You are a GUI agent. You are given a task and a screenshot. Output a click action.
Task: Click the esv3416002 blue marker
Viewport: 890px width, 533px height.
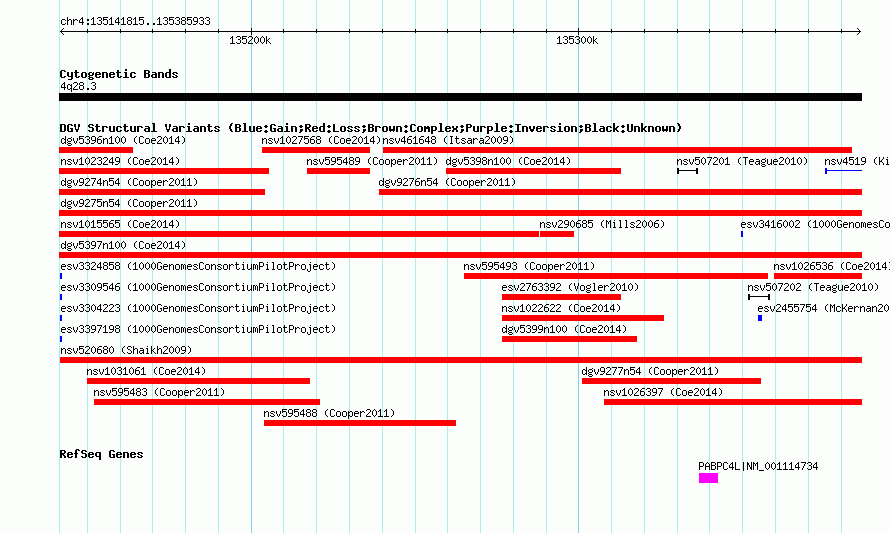[742, 234]
